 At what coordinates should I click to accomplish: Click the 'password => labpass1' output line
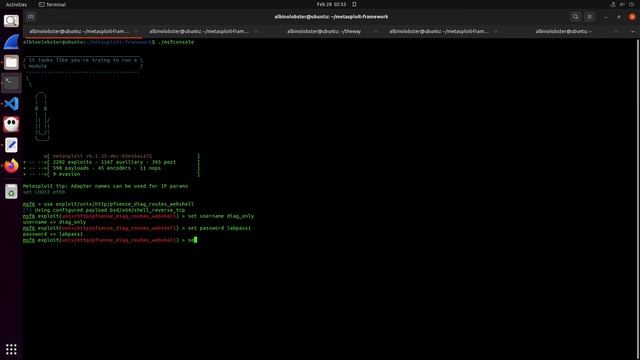(x=53, y=234)
